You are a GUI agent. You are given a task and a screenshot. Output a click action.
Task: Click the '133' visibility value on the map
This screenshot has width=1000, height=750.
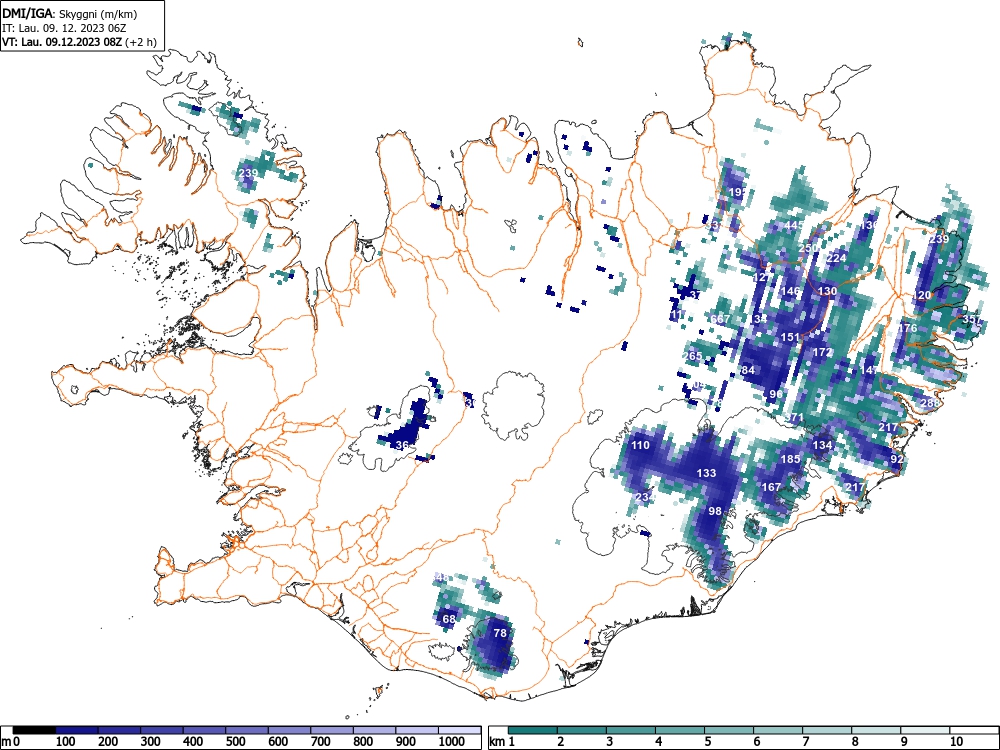pyautogui.click(x=706, y=473)
